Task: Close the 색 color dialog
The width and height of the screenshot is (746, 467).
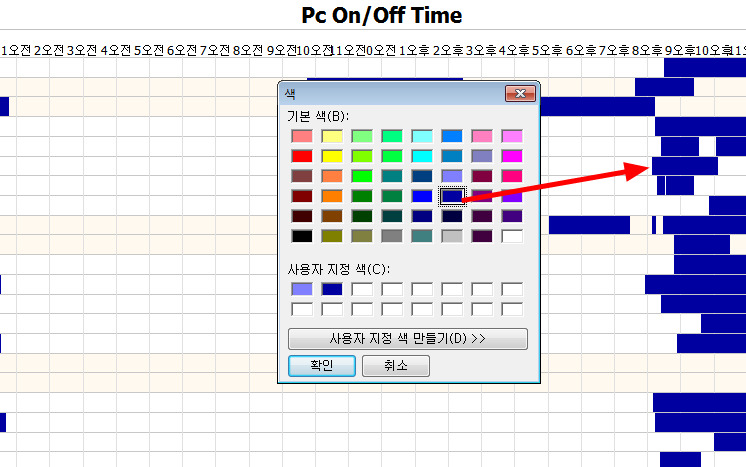Action: (x=518, y=94)
